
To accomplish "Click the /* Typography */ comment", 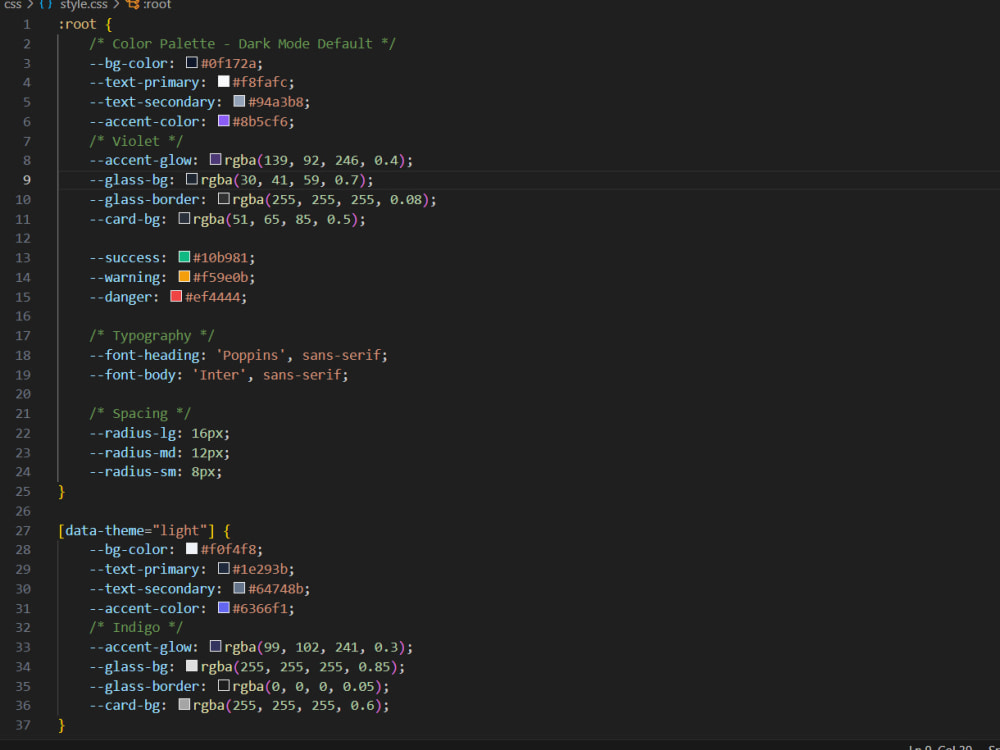I will 152,335.
